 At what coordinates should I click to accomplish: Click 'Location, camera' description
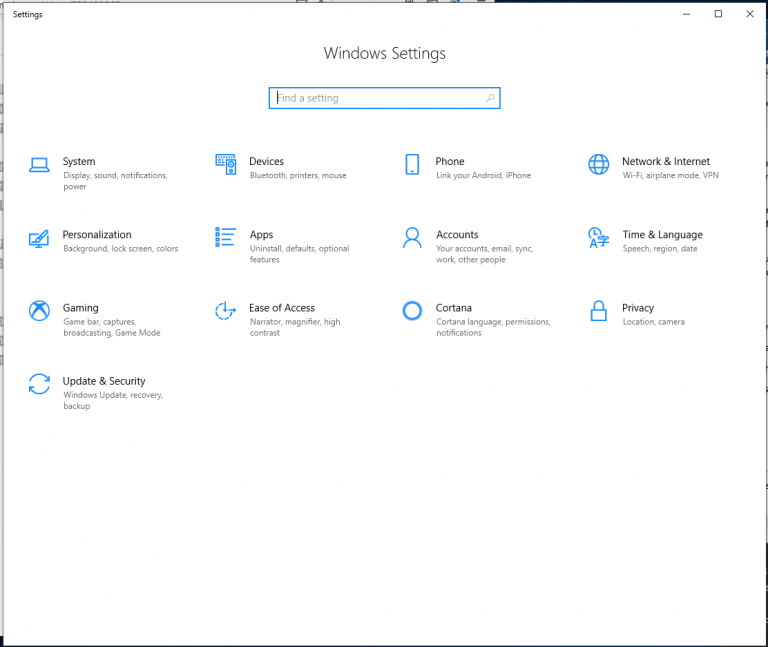tap(654, 322)
